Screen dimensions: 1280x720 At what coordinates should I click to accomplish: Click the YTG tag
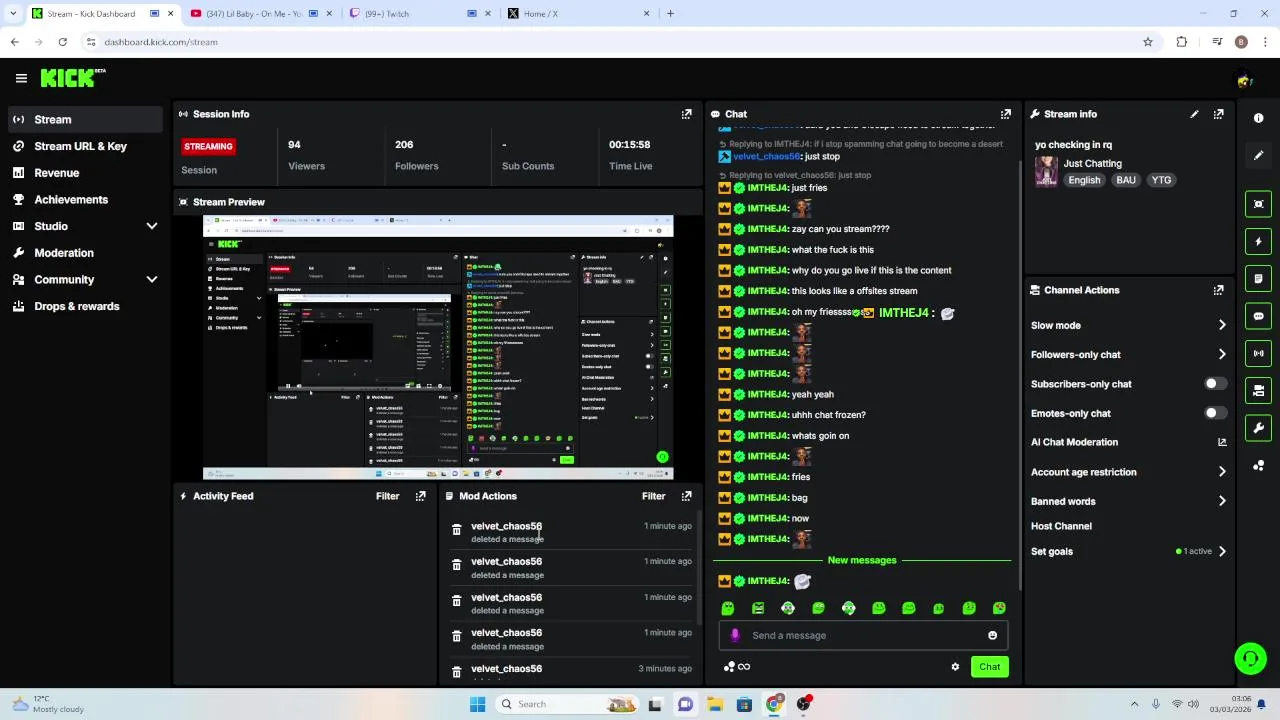point(1161,180)
